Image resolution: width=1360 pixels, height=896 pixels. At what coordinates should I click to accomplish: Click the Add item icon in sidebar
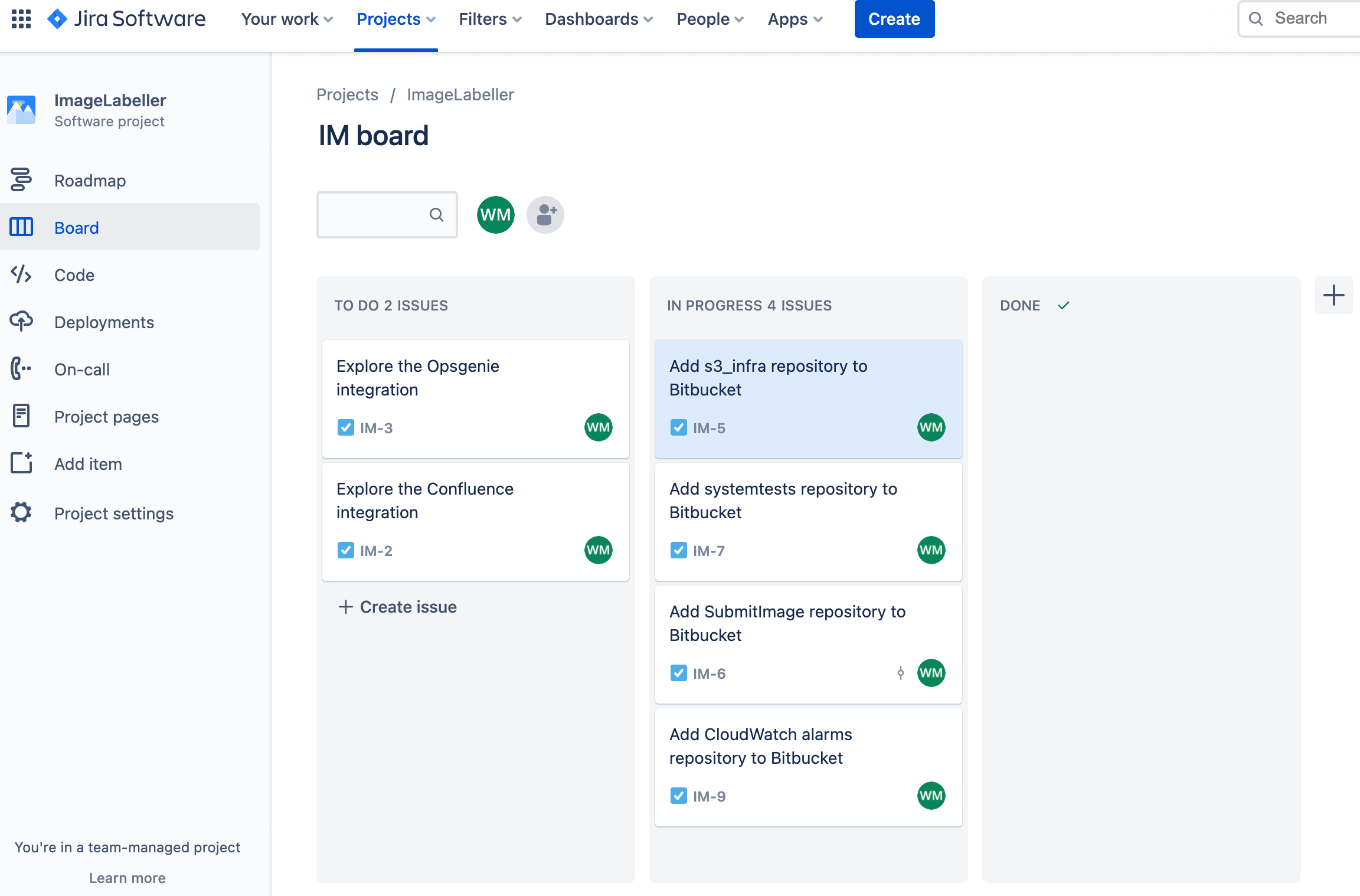21,463
